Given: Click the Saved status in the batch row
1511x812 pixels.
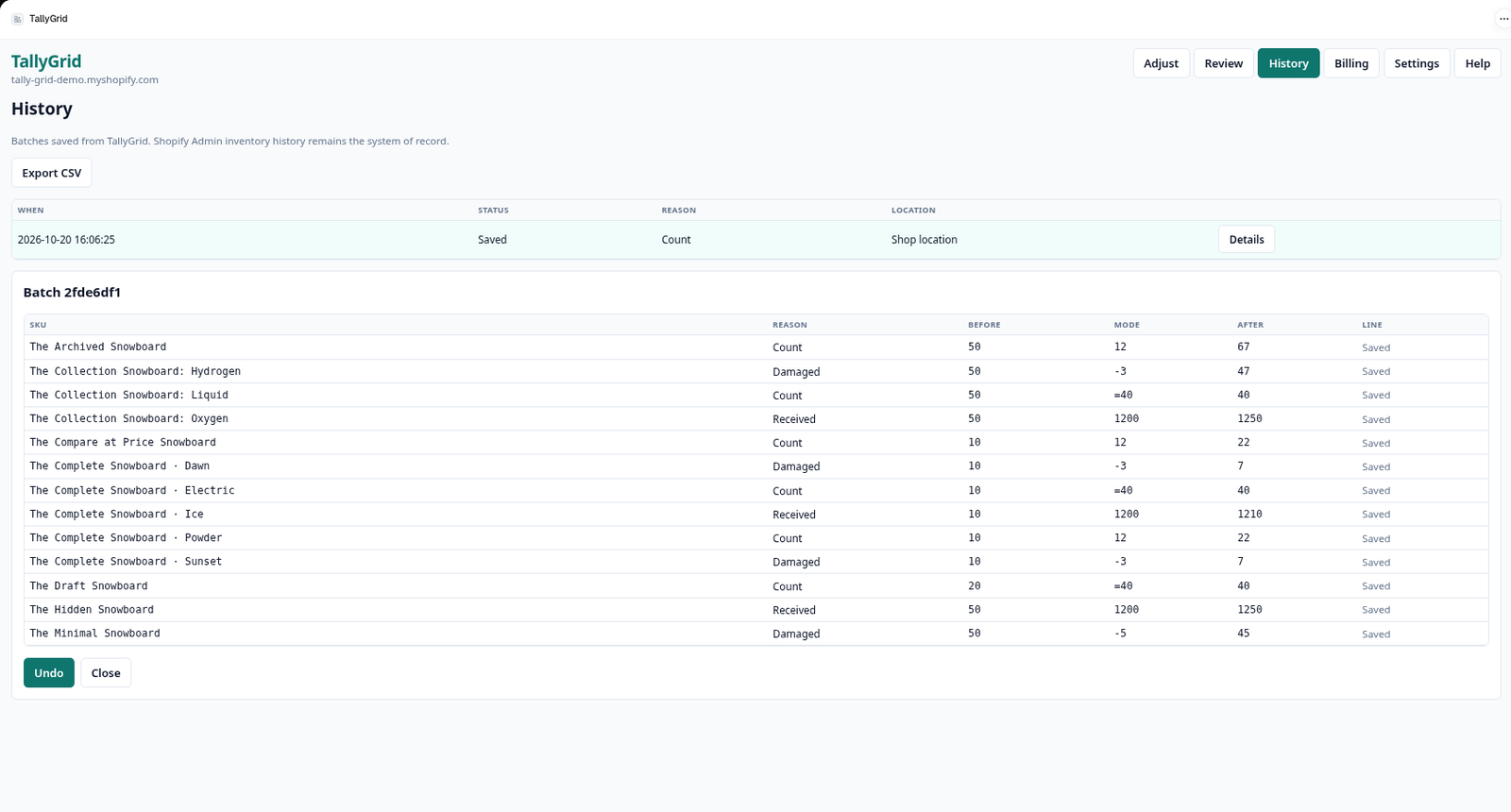Looking at the screenshot, I should click(492, 240).
